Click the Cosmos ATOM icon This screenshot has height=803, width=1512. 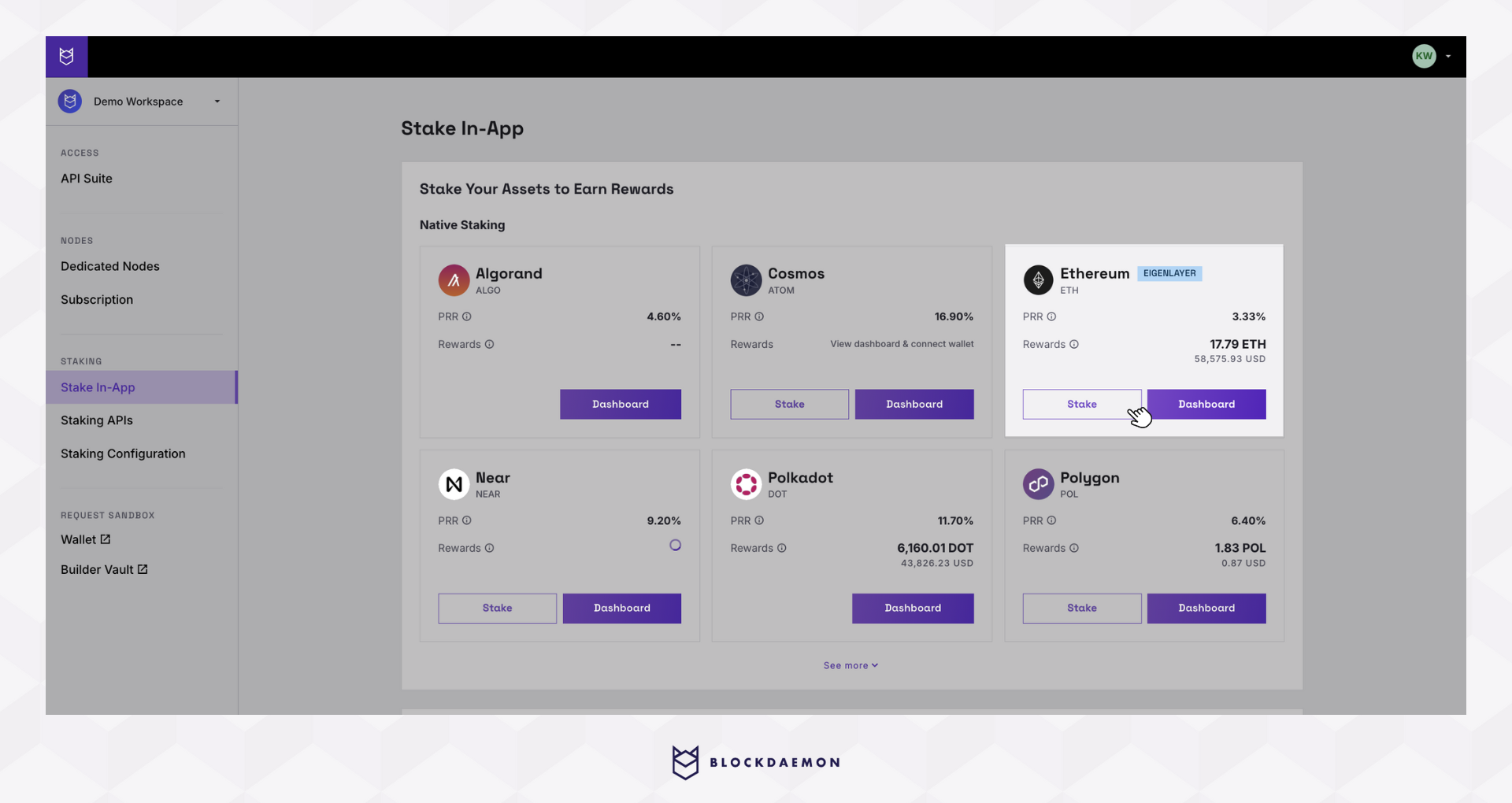pyautogui.click(x=746, y=280)
